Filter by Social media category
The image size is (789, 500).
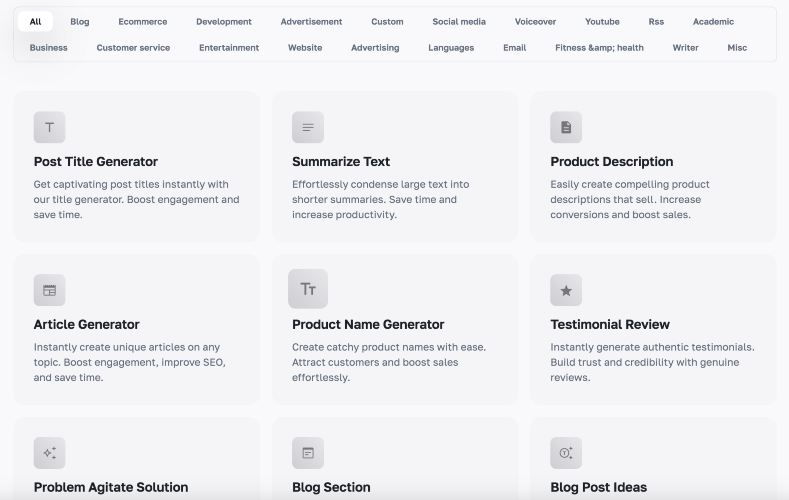(459, 22)
